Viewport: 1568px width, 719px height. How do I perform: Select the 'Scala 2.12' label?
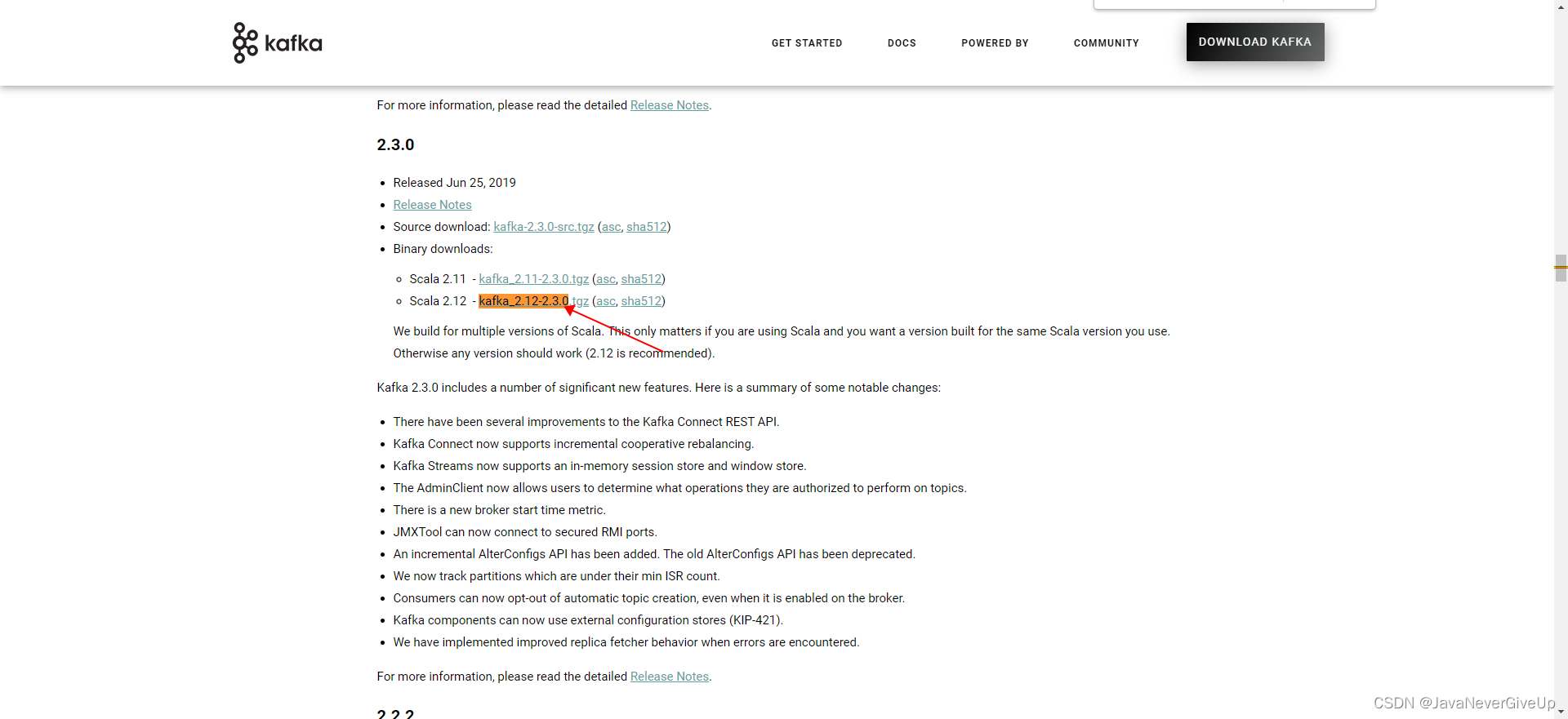point(438,301)
